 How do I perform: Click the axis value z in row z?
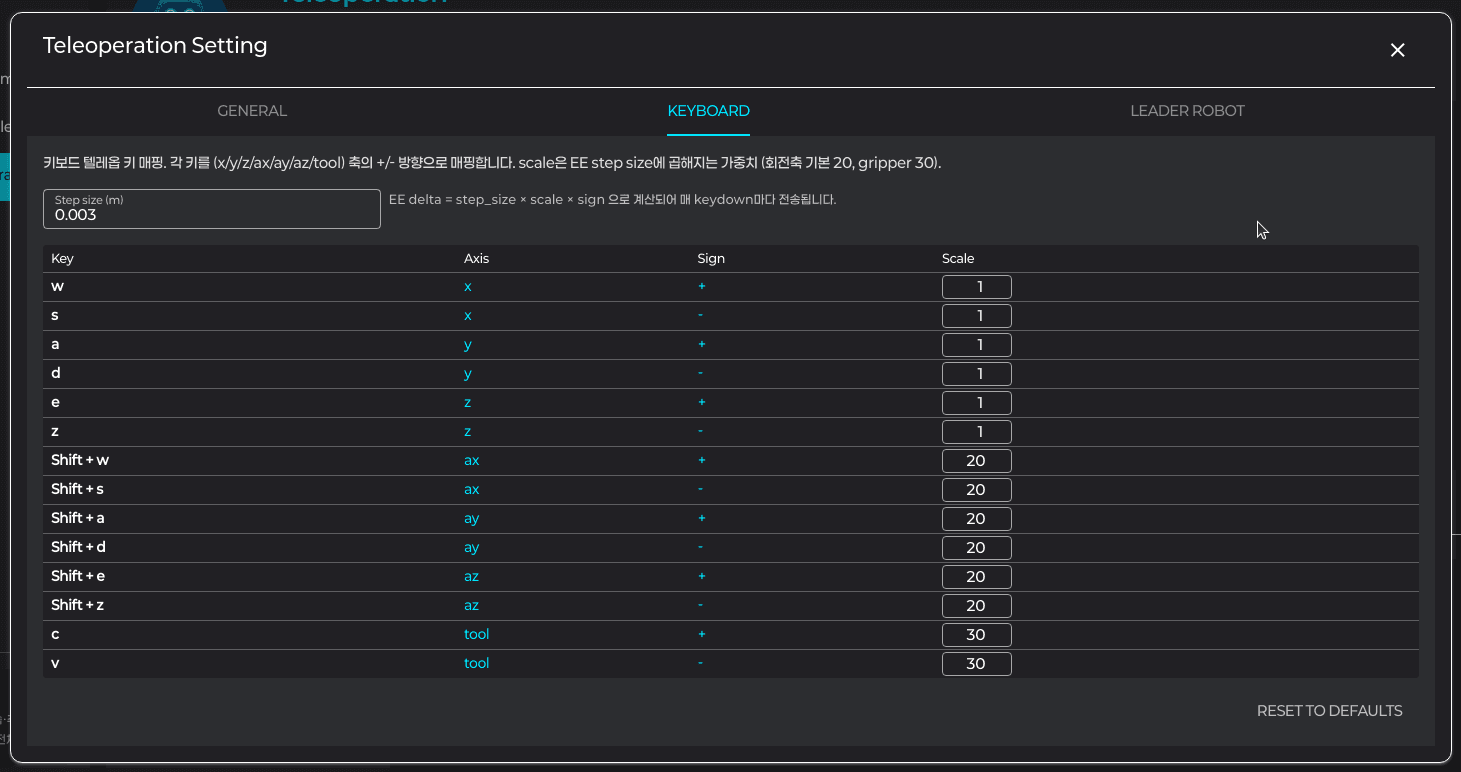[468, 432]
